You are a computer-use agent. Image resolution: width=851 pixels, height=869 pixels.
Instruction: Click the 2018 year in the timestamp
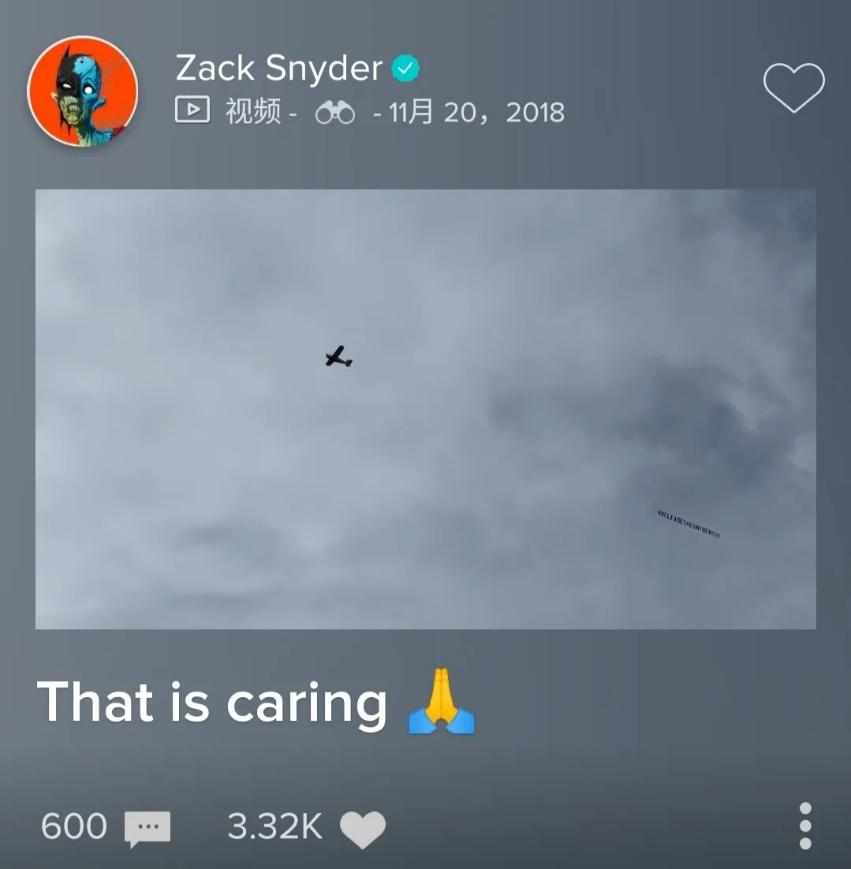(535, 113)
